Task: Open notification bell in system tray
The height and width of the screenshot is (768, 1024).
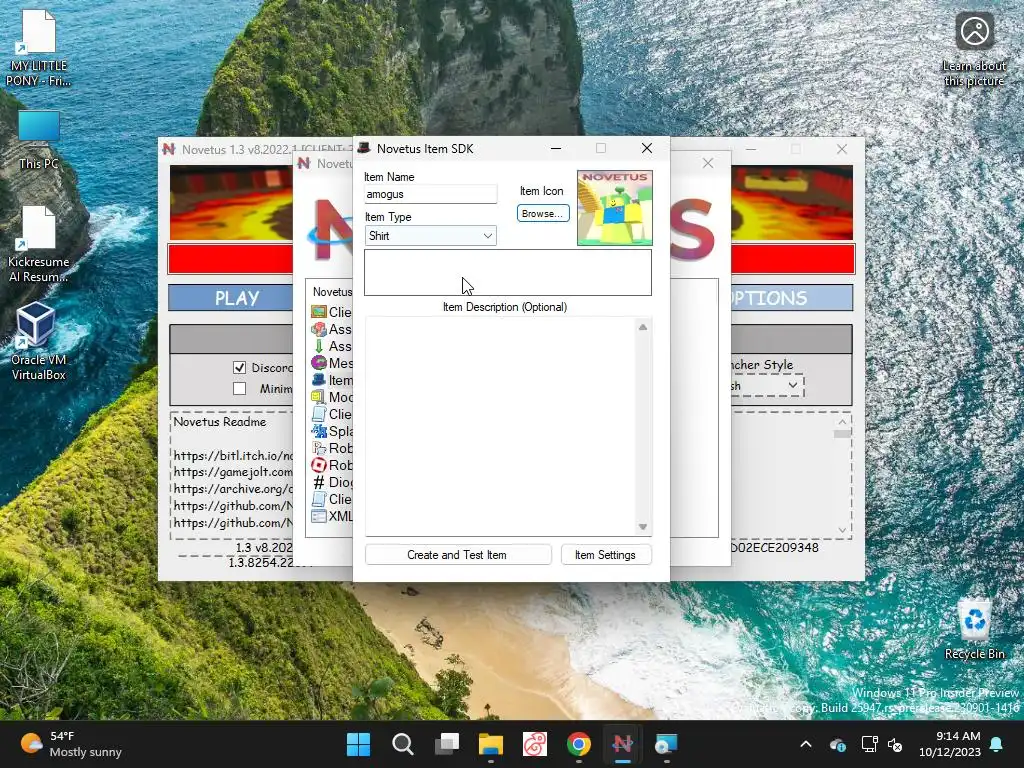Action: (x=997, y=744)
